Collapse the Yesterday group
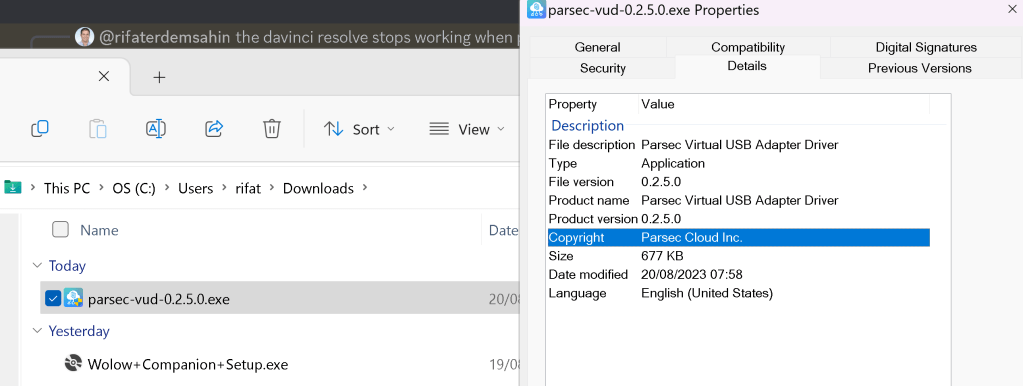1023x386 pixels. 37,331
